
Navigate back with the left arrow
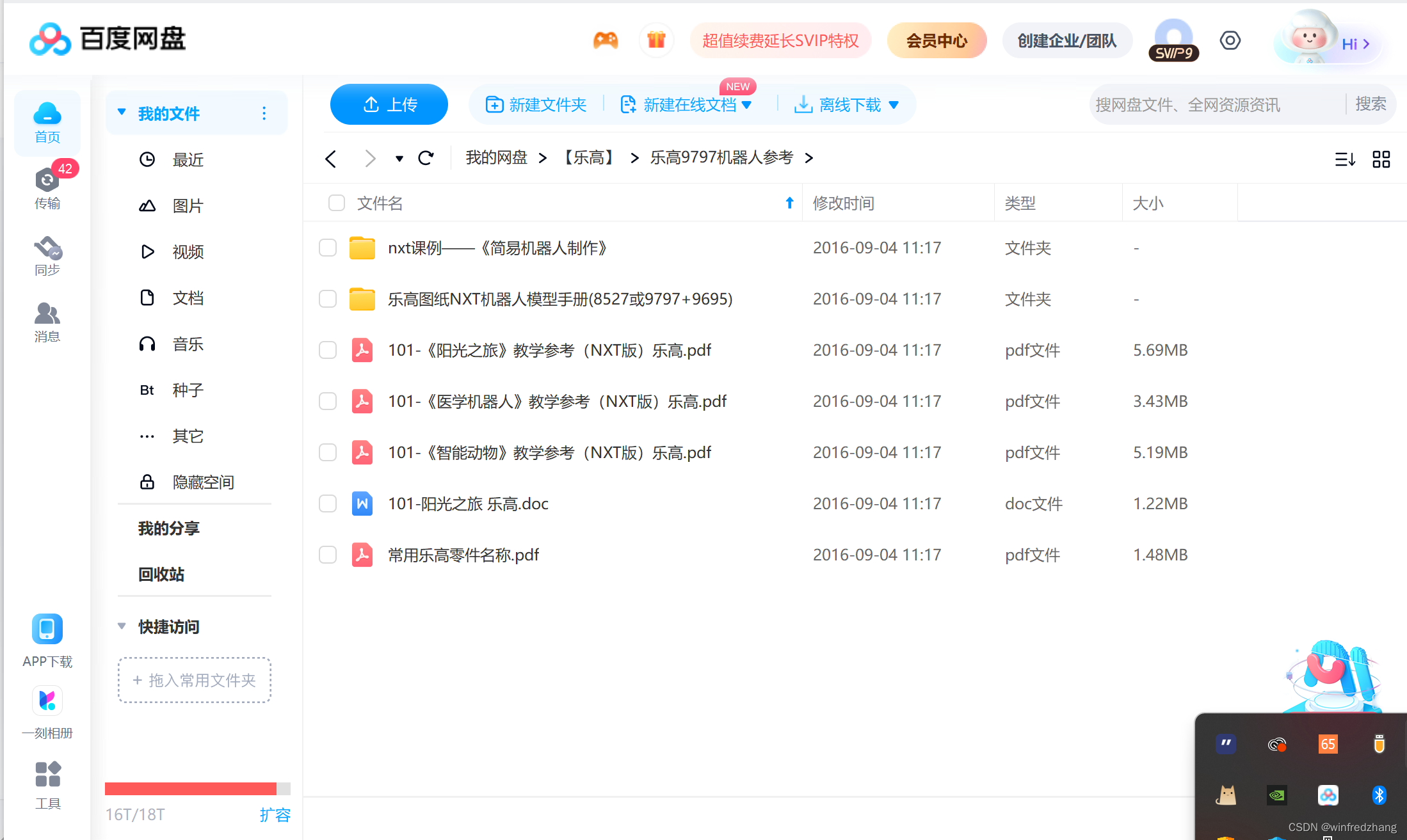(x=330, y=159)
